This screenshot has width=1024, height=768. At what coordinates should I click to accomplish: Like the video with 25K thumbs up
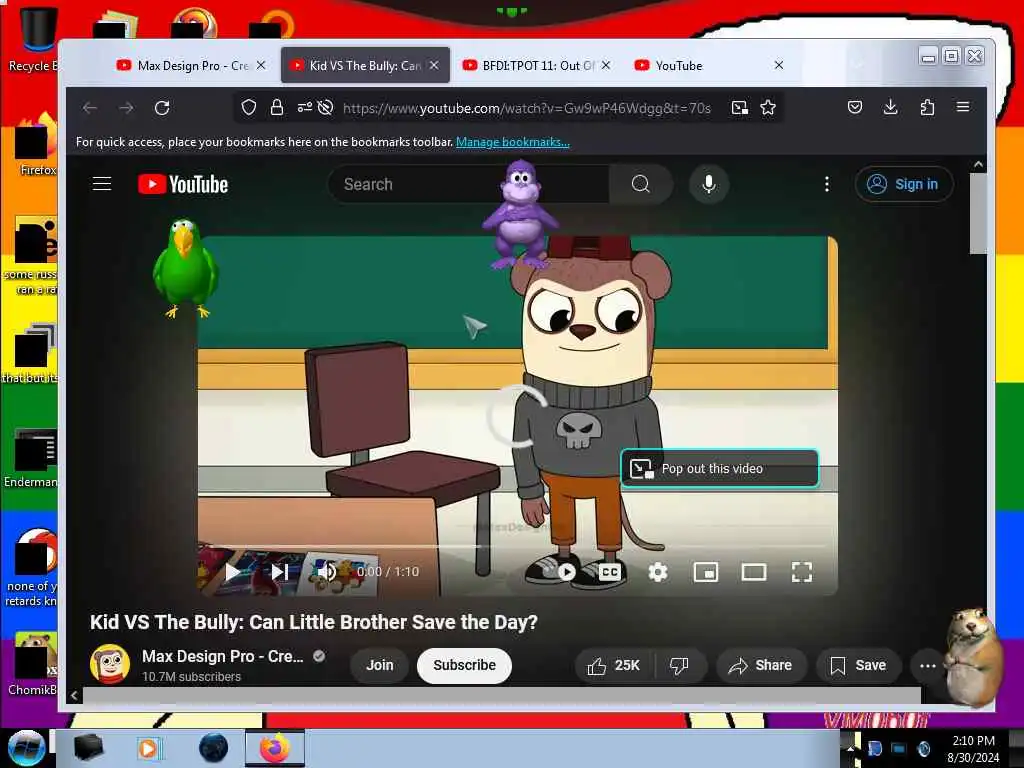coord(614,665)
